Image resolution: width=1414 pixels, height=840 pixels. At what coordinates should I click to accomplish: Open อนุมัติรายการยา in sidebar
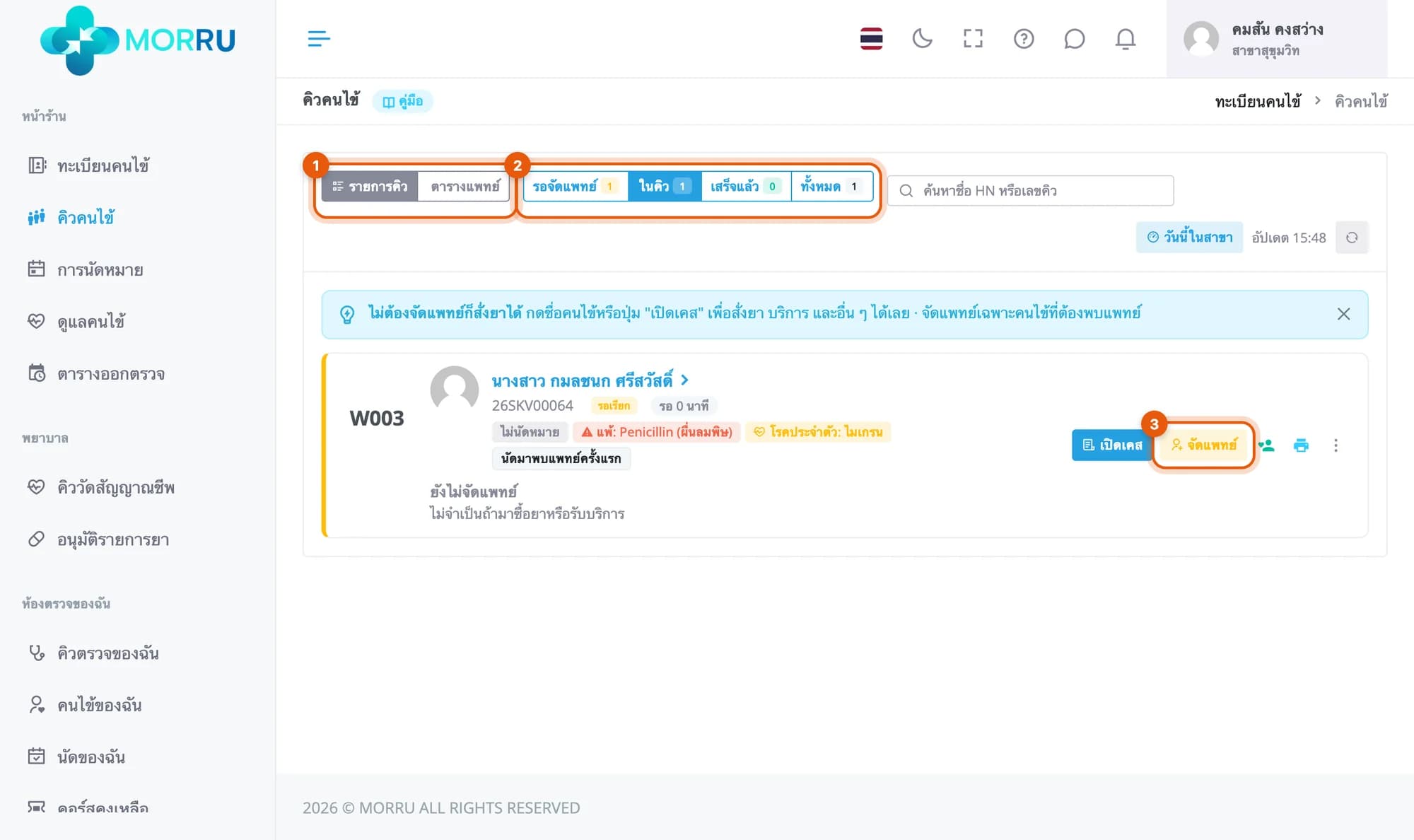click(112, 539)
